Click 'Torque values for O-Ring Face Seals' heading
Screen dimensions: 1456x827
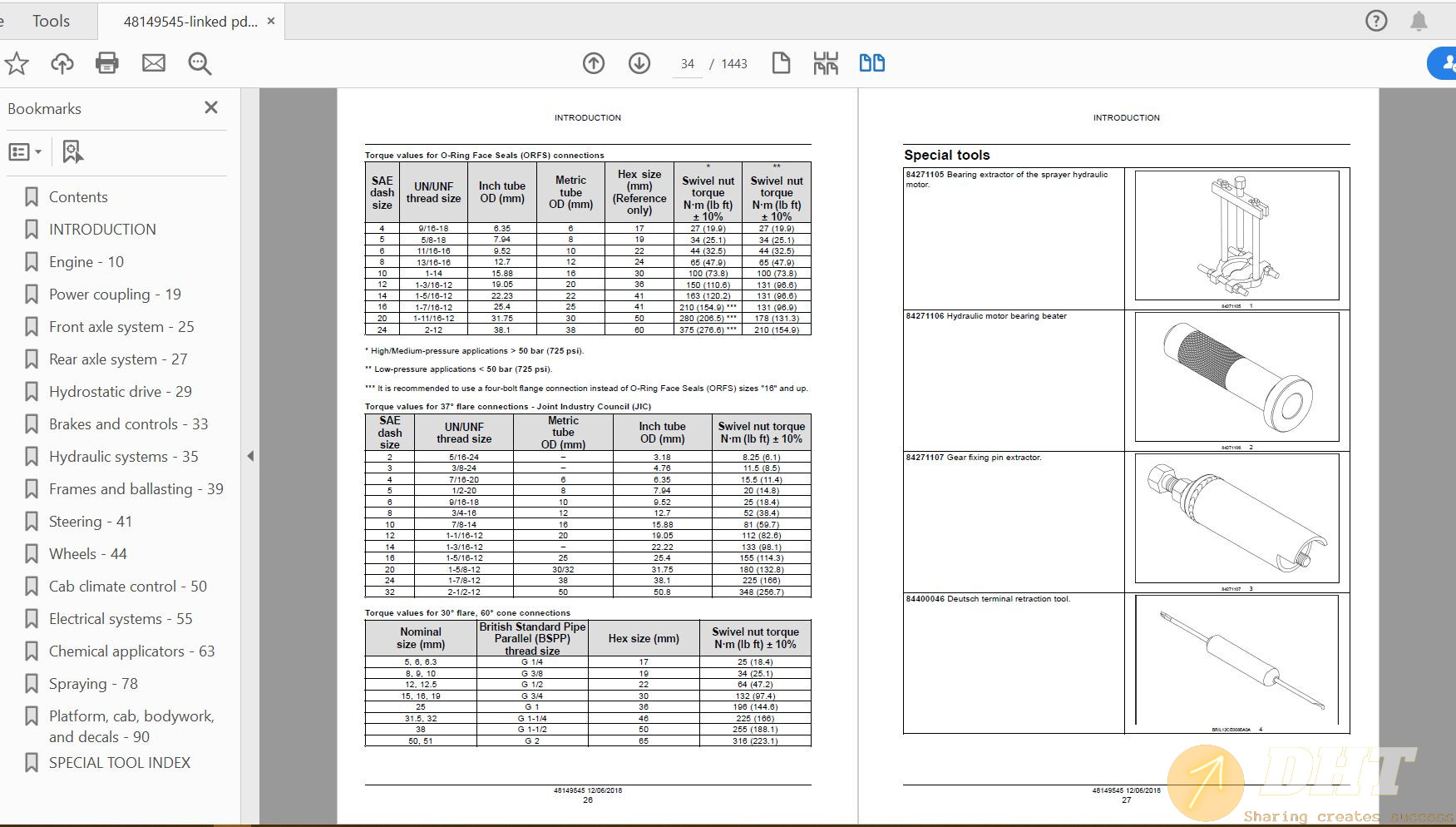pos(484,155)
